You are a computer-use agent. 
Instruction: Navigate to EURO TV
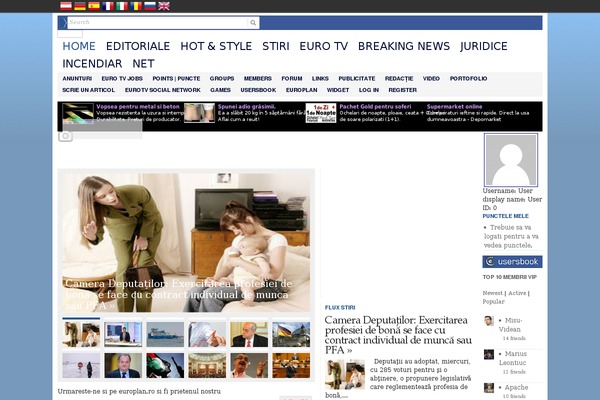324,46
